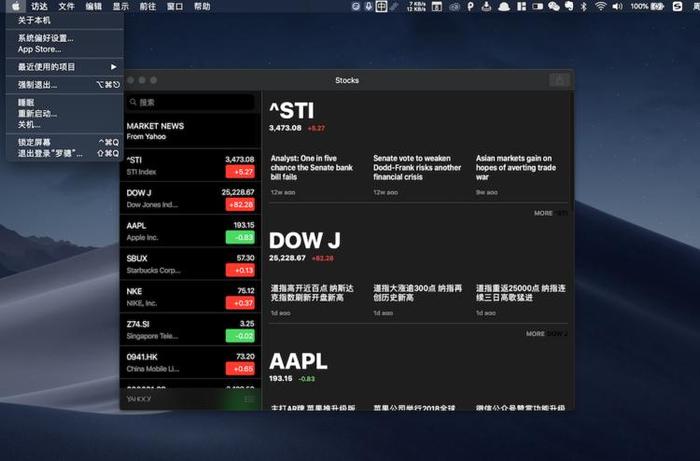Open 系统偏好设置… from Apple menu

(x=64, y=38)
